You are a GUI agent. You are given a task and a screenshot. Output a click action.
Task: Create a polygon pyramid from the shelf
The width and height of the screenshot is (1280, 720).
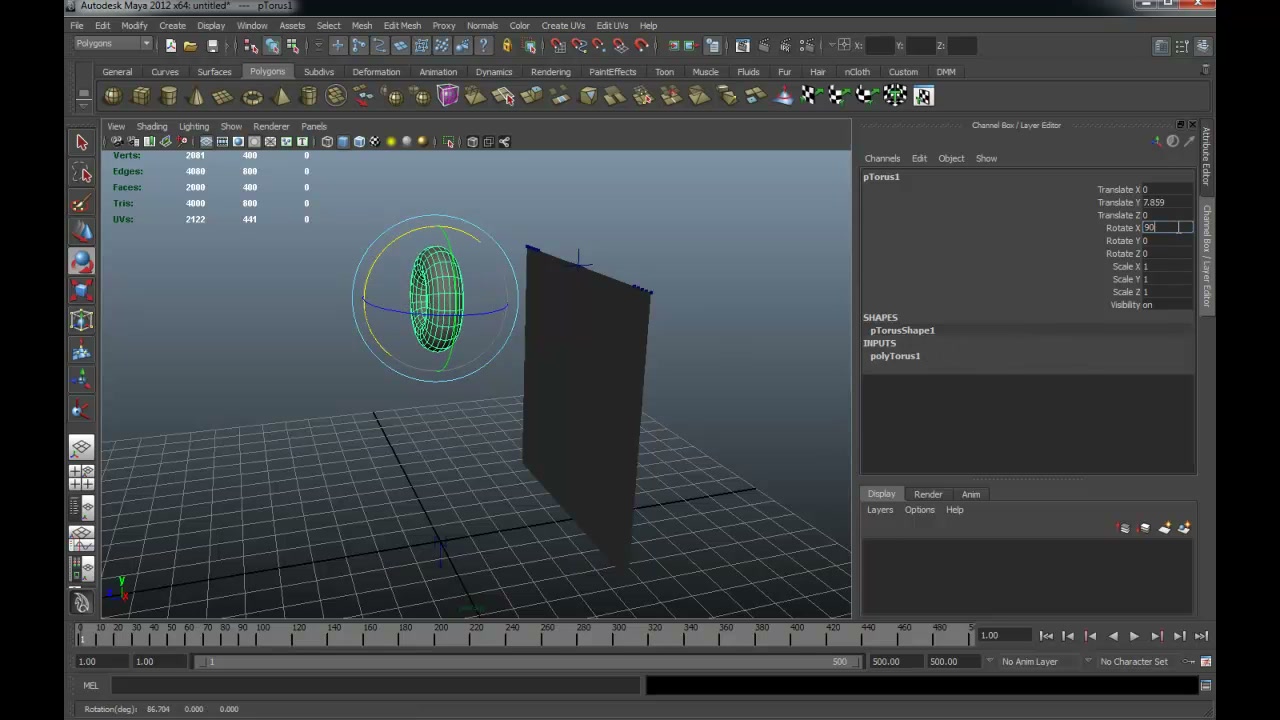(x=281, y=96)
